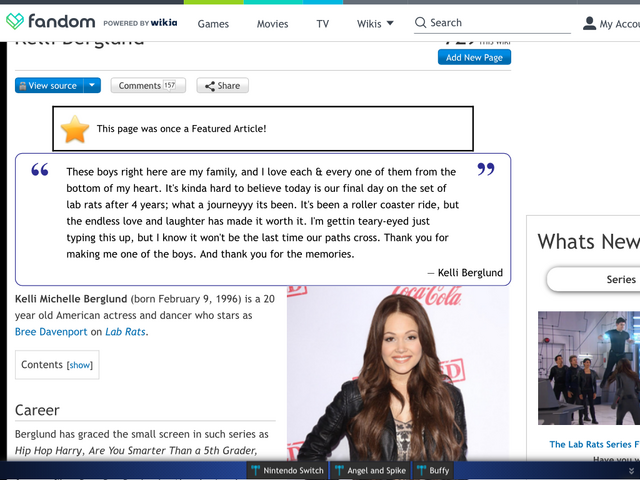Open the Comments 157 button
The width and height of the screenshot is (640, 480).
(x=148, y=86)
